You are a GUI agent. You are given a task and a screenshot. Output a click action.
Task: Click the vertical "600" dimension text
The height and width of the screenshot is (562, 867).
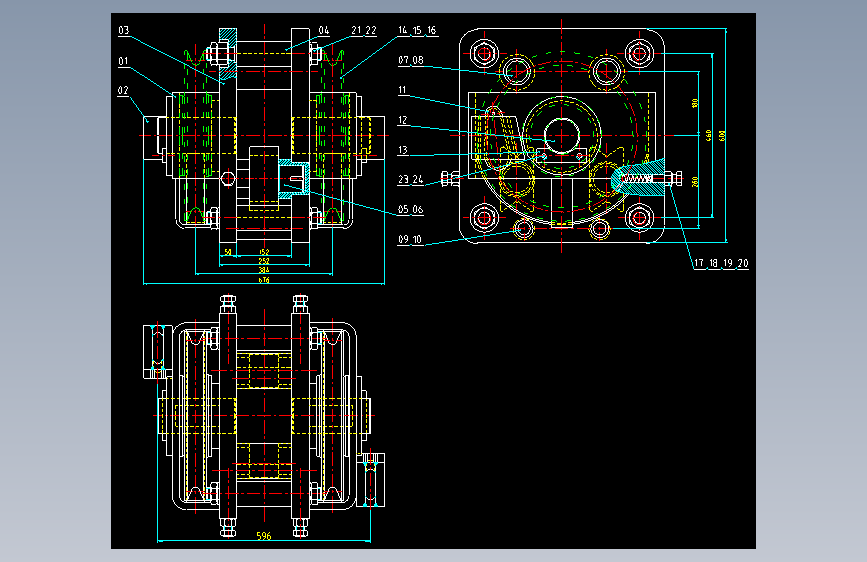pos(722,136)
